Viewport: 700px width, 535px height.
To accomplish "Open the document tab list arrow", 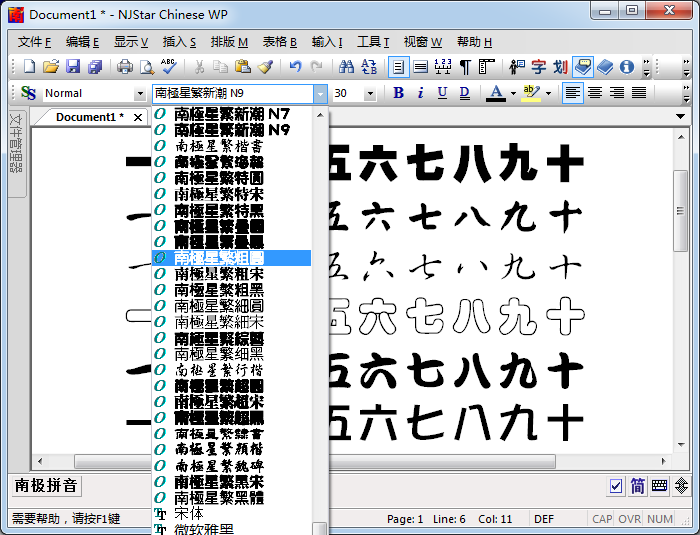I will tap(680, 117).
